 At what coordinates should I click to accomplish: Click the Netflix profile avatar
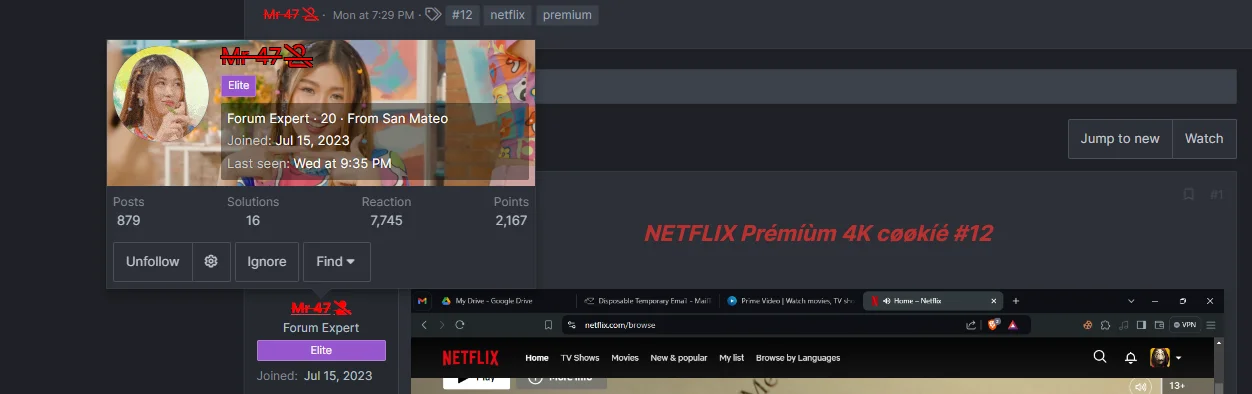pos(1160,357)
